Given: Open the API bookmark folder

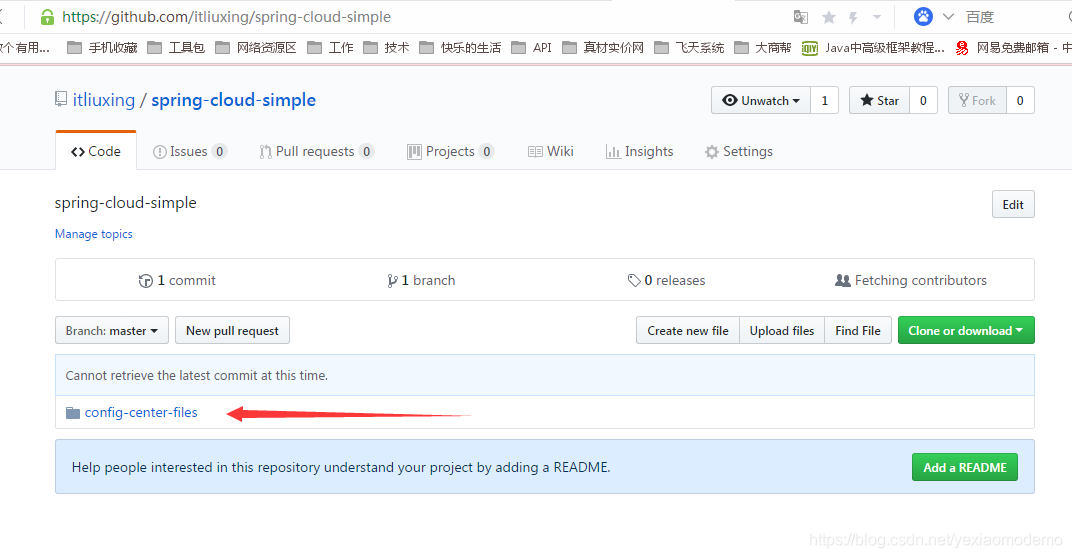Looking at the screenshot, I should (532, 48).
